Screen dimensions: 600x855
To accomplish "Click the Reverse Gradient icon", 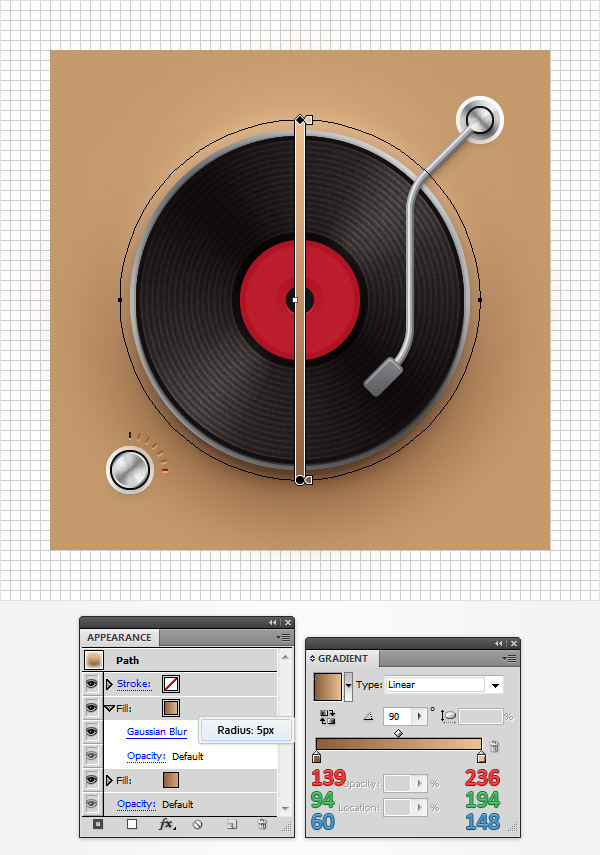I will pos(327,716).
